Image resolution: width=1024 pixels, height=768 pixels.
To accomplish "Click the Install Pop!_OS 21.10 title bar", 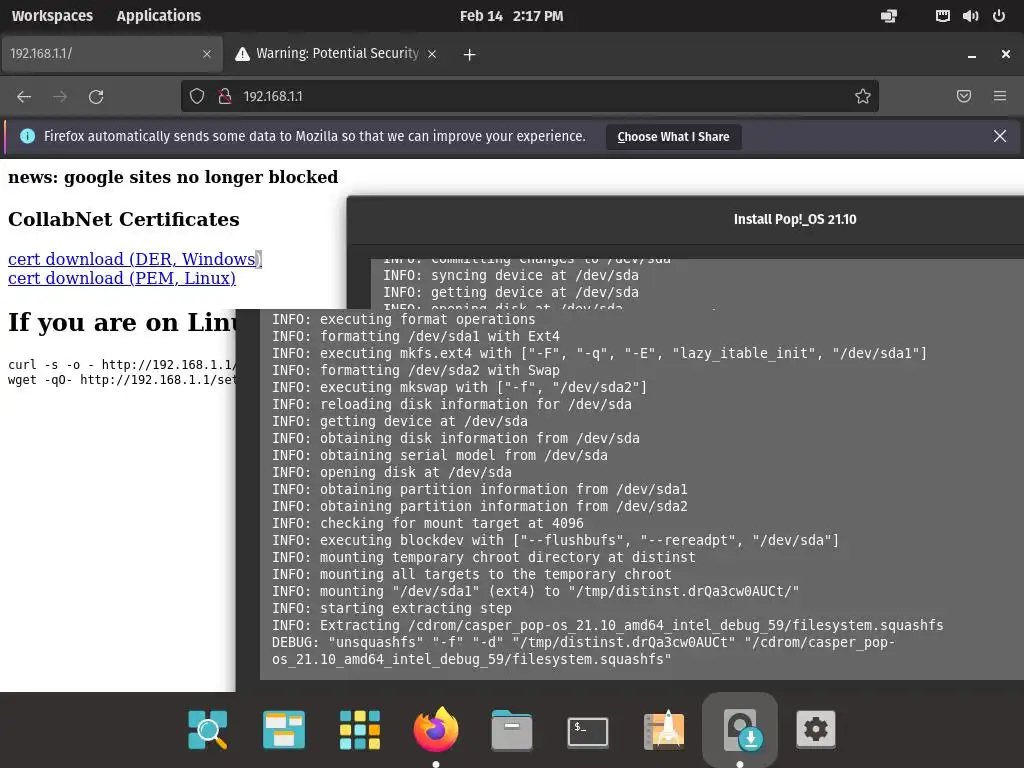I will pos(685,219).
